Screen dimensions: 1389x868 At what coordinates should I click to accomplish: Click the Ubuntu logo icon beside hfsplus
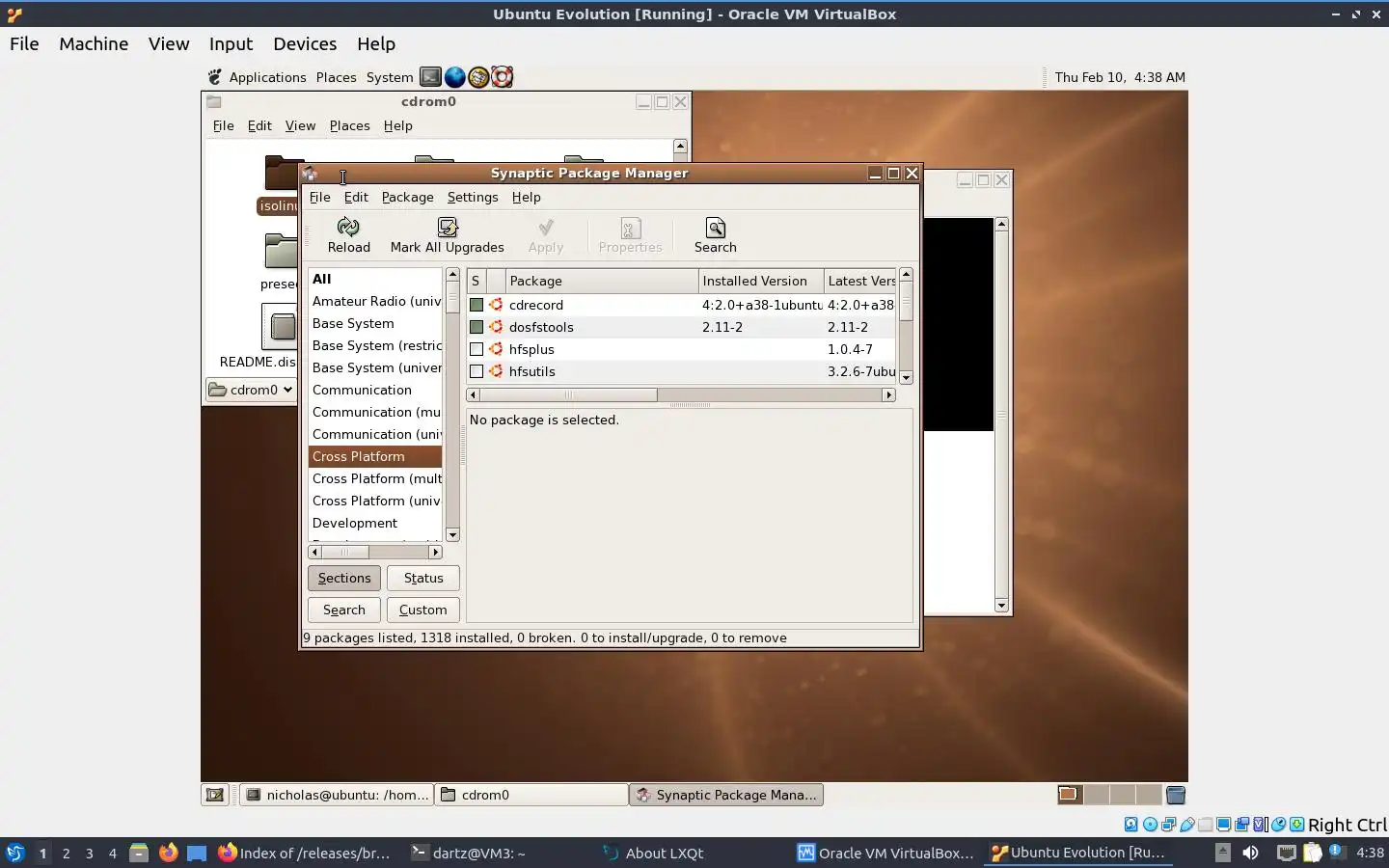coord(496,349)
